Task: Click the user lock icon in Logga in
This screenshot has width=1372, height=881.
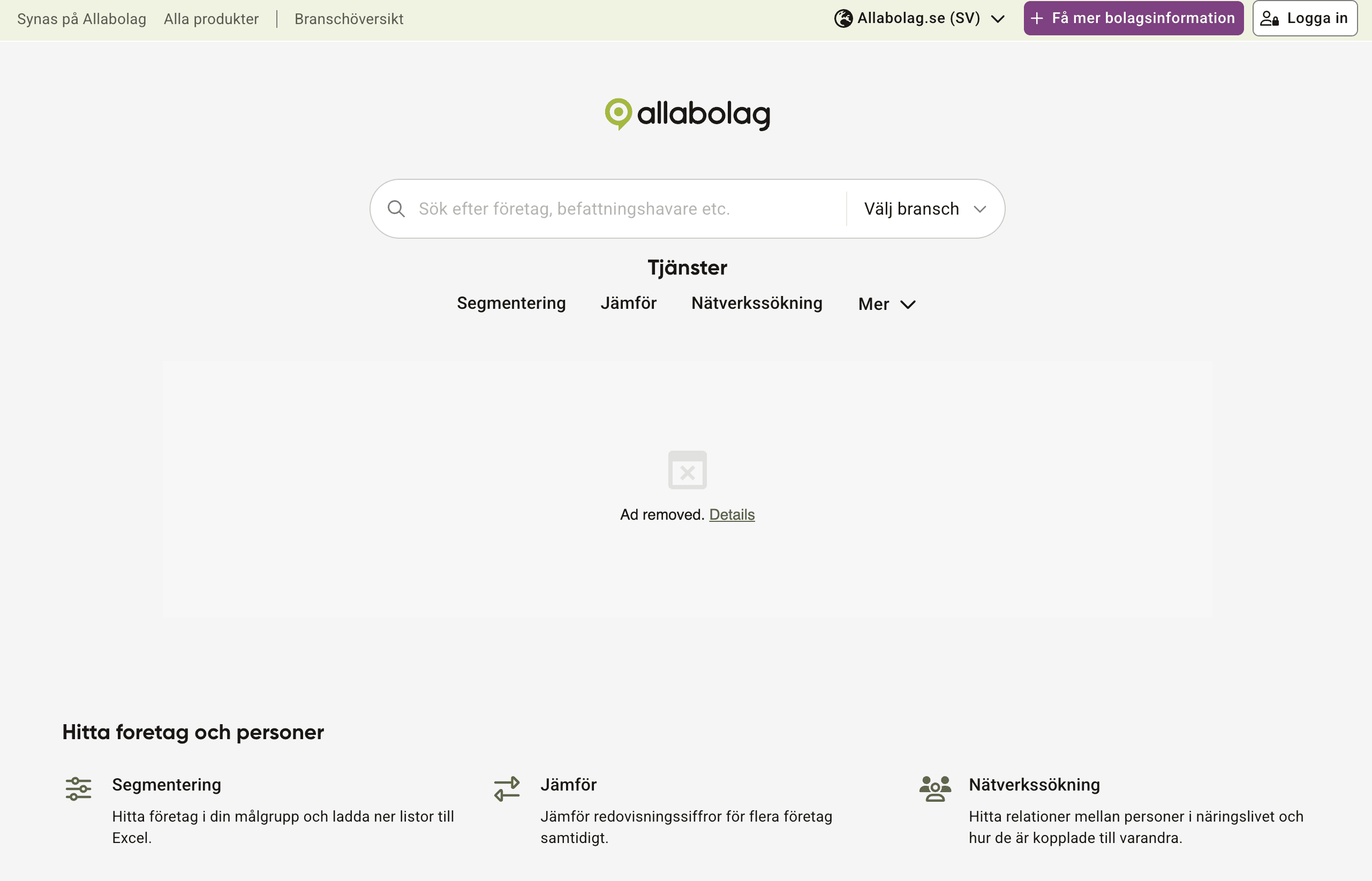Action: pos(1269,18)
